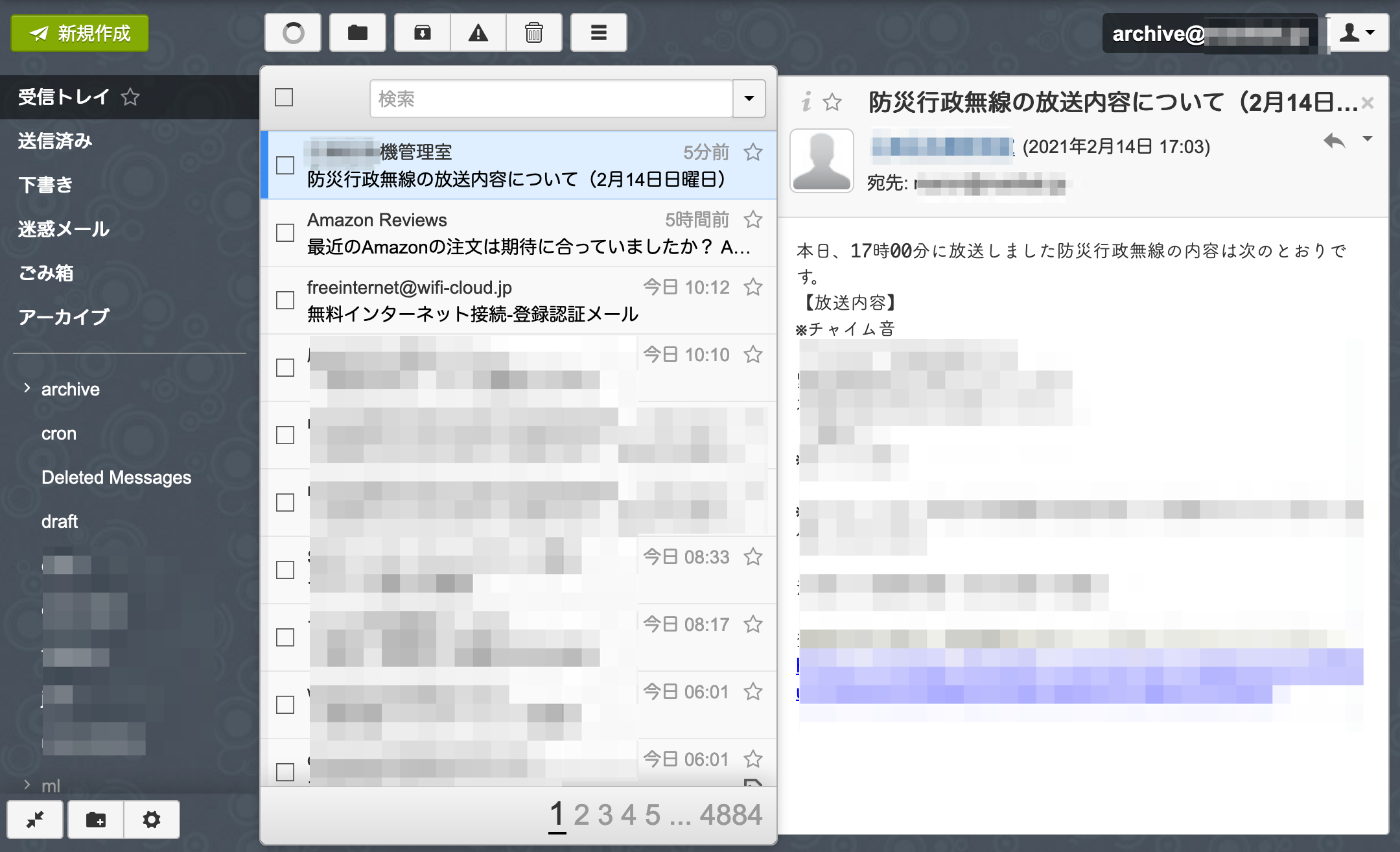
Task: Click the 検索 search field
Action: pyautogui.click(x=551, y=99)
